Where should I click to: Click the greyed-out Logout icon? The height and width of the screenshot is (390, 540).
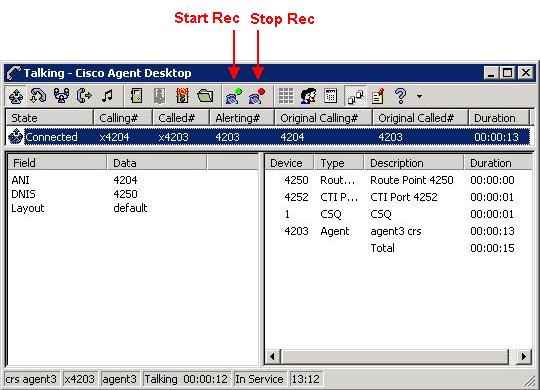pos(159,96)
